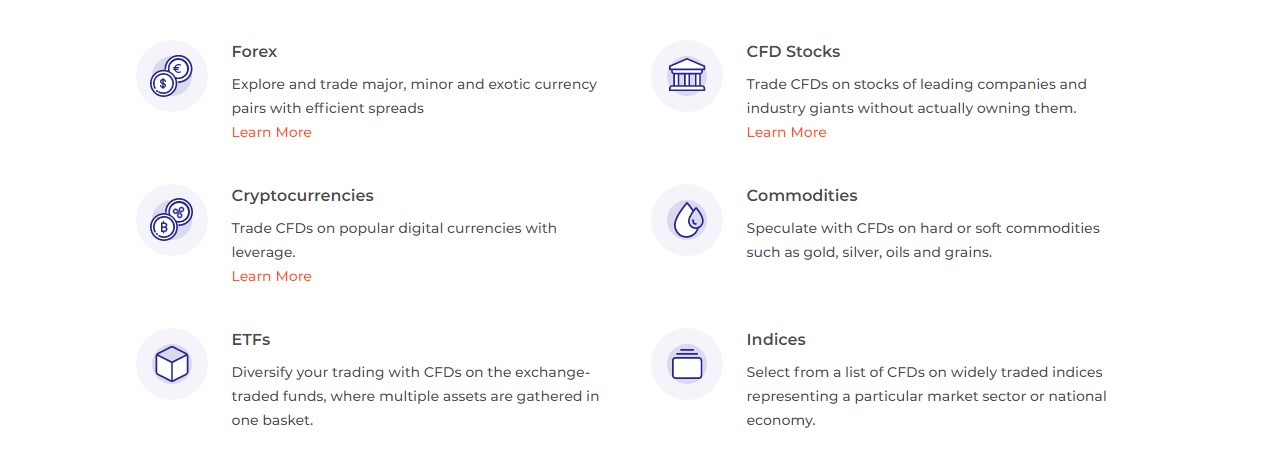Select the CFD Stocks heading

(x=793, y=51)
